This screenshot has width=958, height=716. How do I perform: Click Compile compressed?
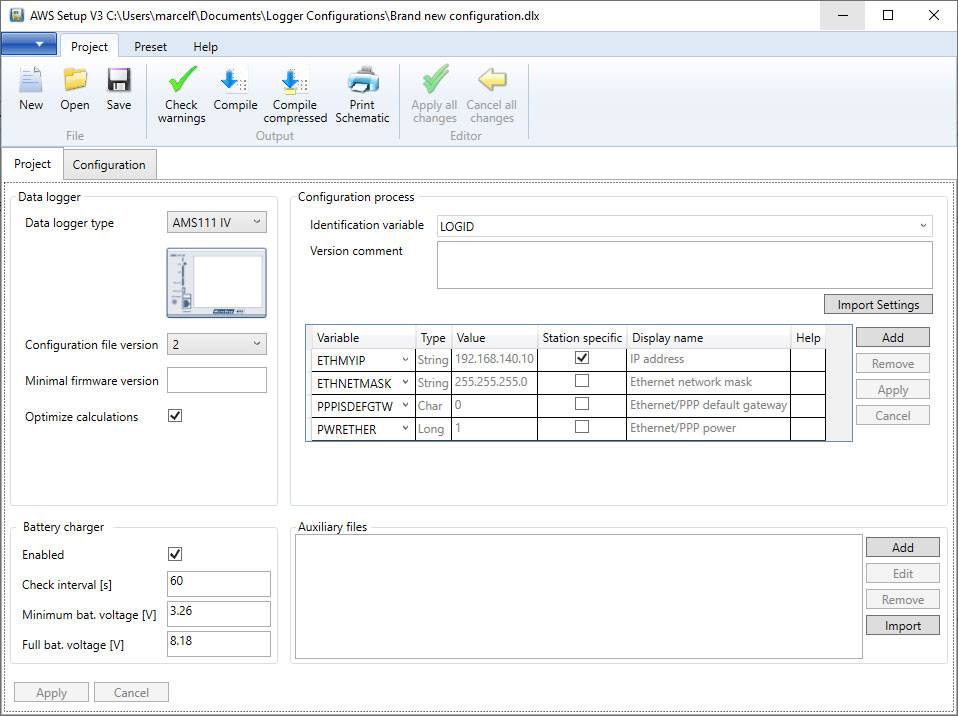[x=295, y=95]
